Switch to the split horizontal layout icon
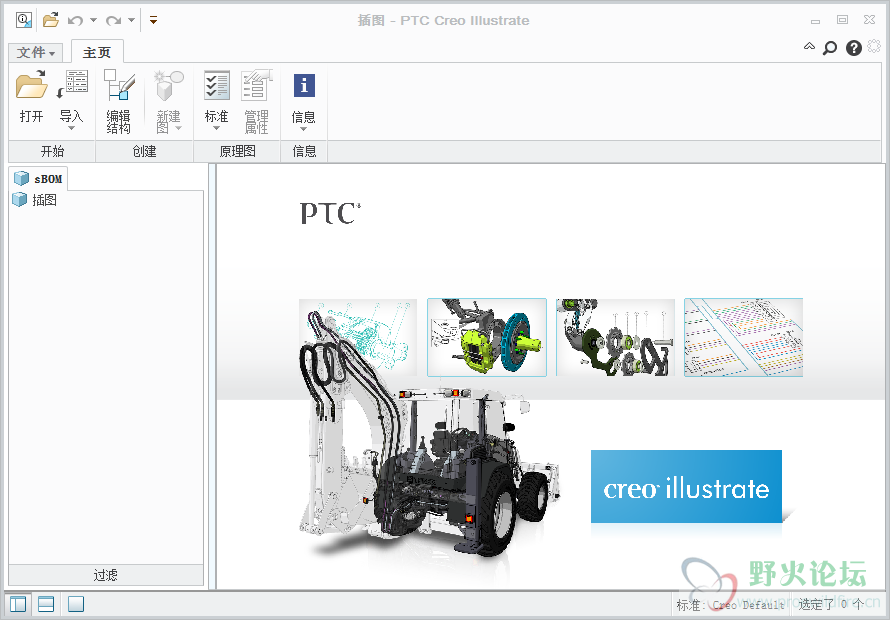890x620 pixels. tap(46, 604)
